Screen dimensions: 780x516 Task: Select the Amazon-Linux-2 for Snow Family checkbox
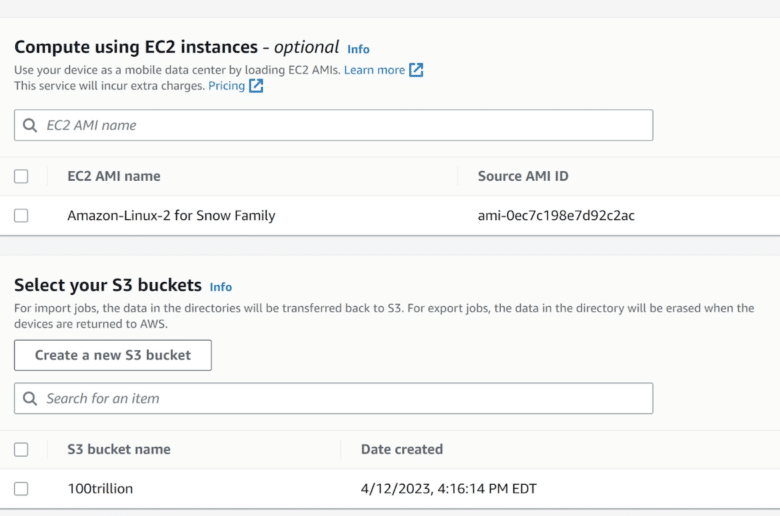coord(21,215)
